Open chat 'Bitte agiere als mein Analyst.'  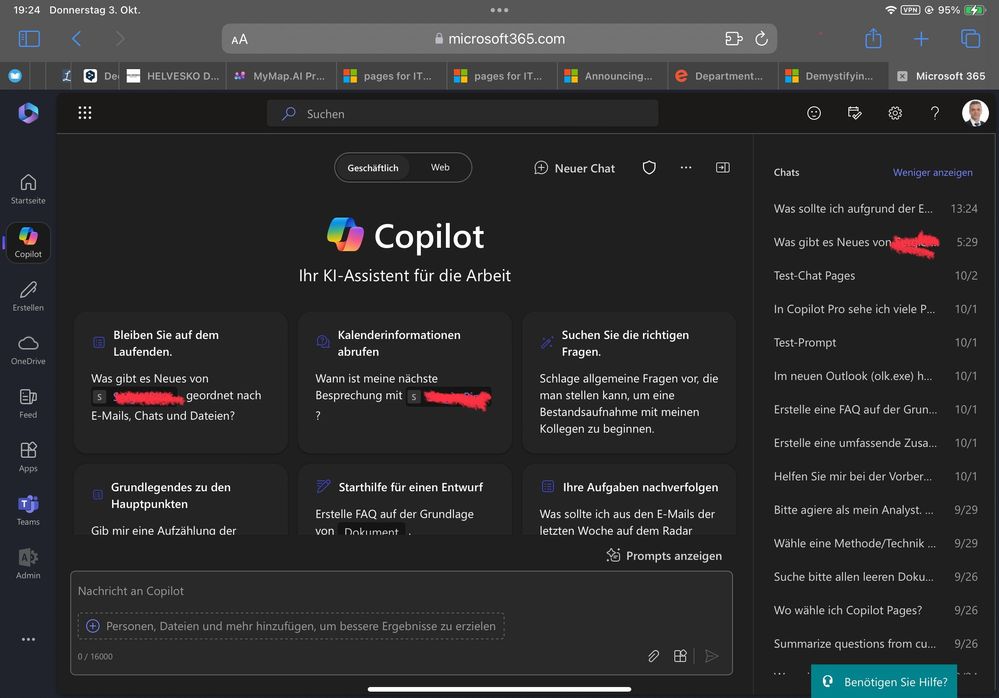875,509
